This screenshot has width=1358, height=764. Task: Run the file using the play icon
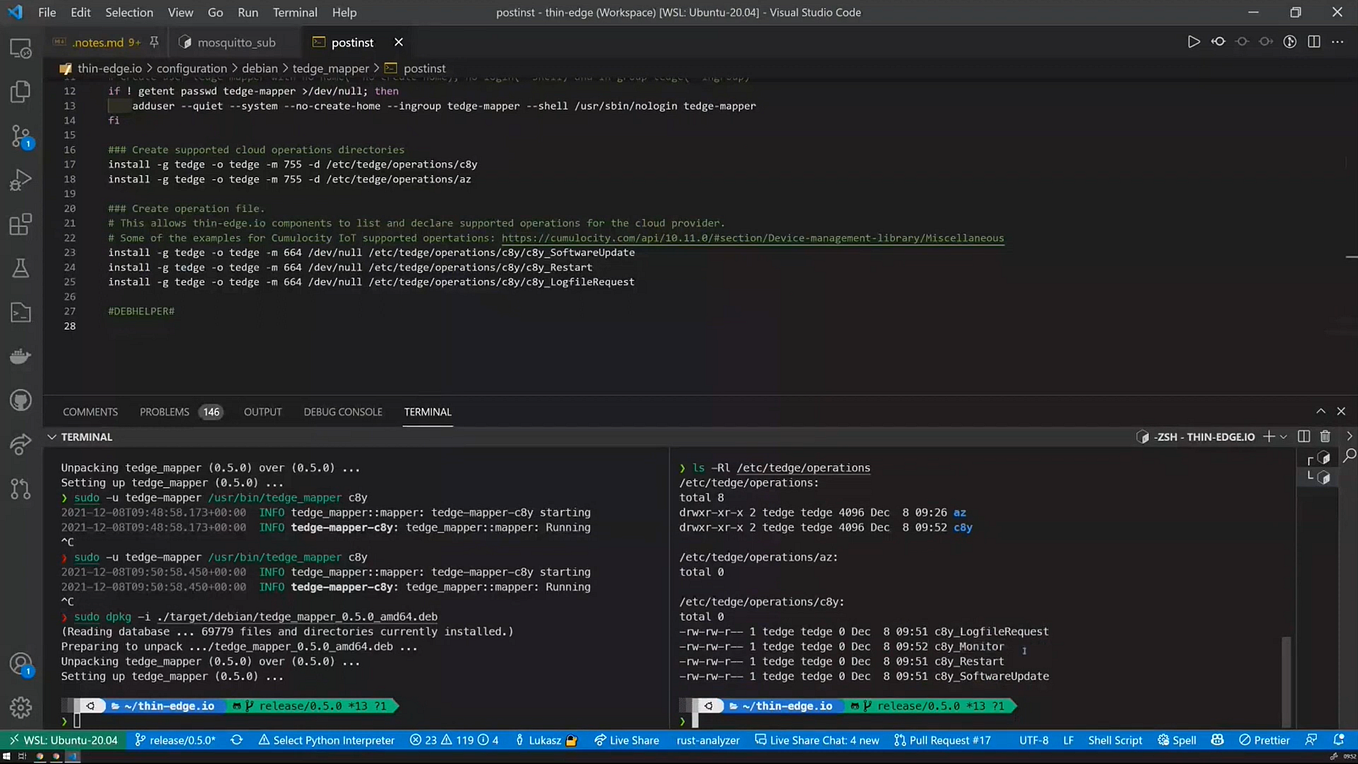pos(1193,42)
